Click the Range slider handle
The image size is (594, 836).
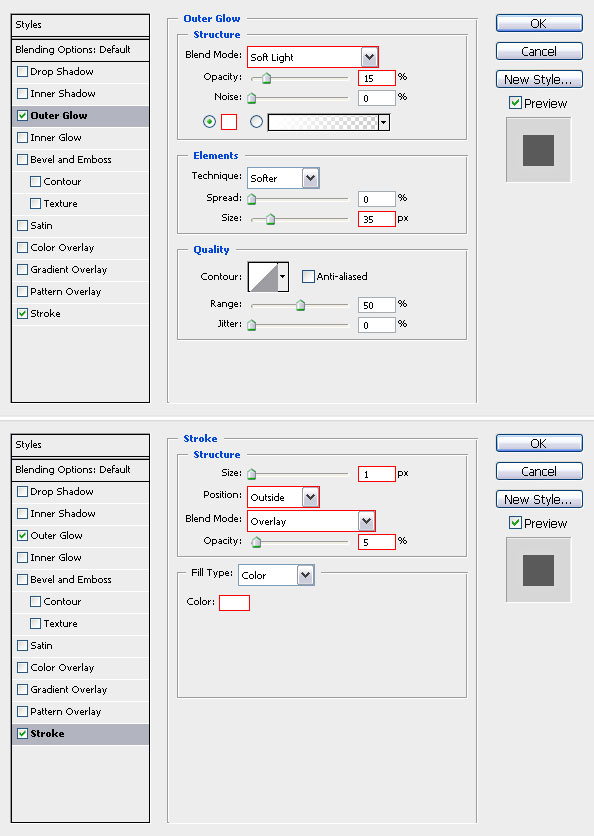tap(301, 305)
